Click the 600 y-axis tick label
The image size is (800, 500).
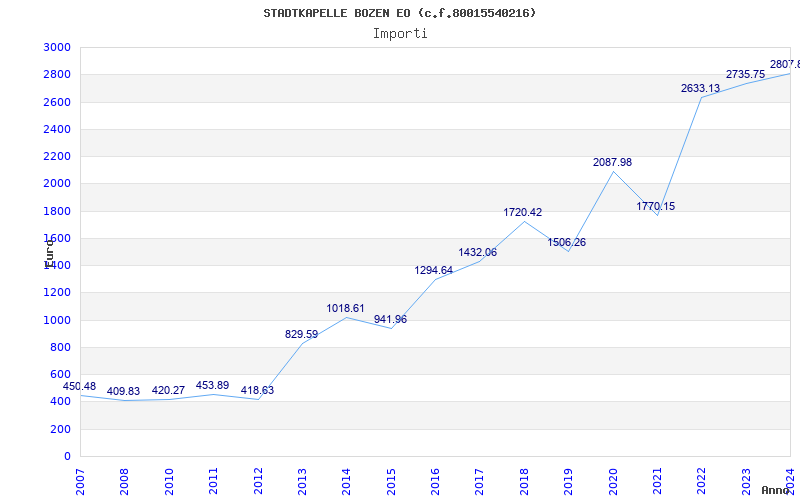[x=61, y=374]
